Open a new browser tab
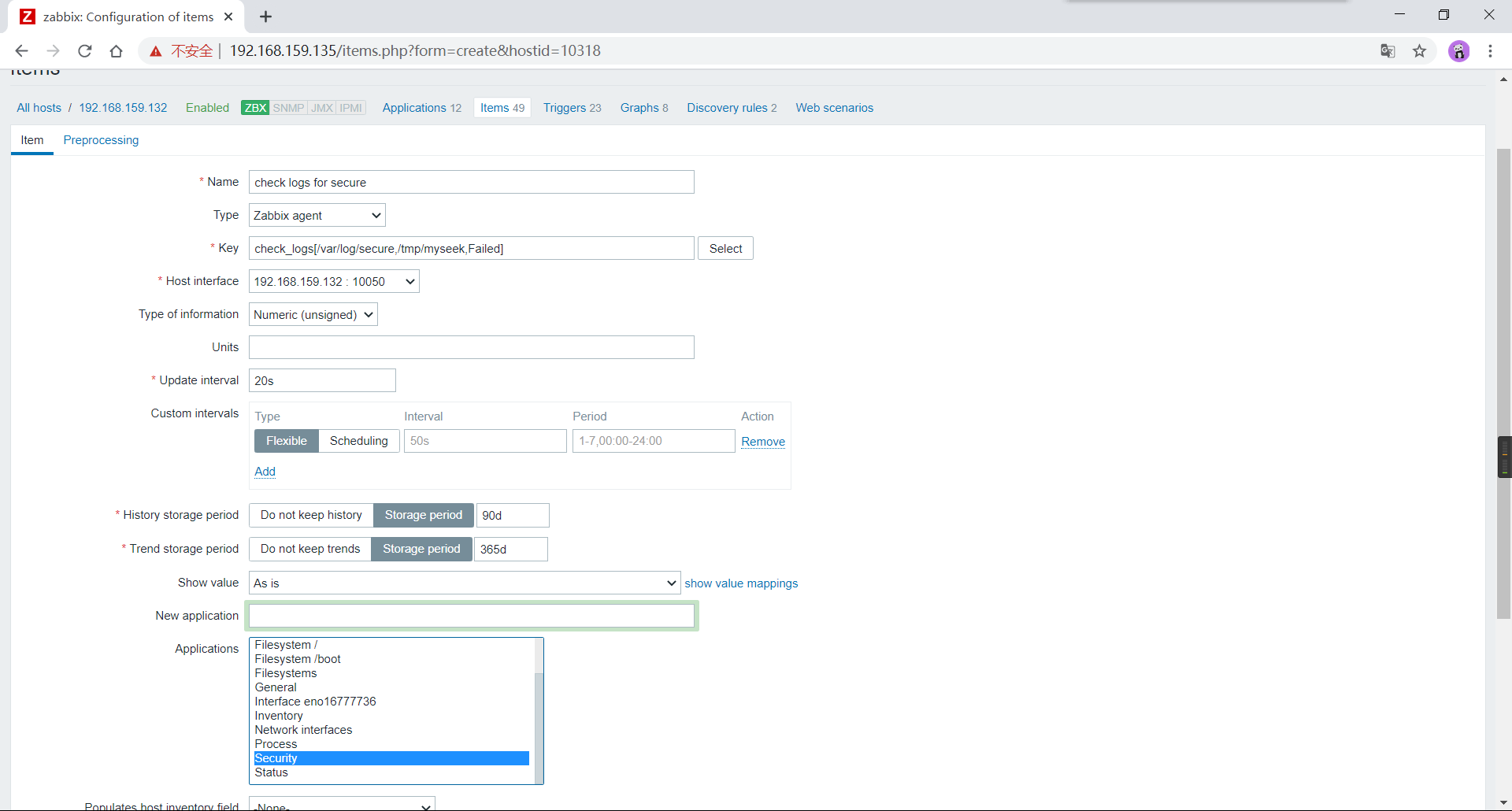This screenshot has height=811, width=1512. pyautogui.click(x=266, y=17)
